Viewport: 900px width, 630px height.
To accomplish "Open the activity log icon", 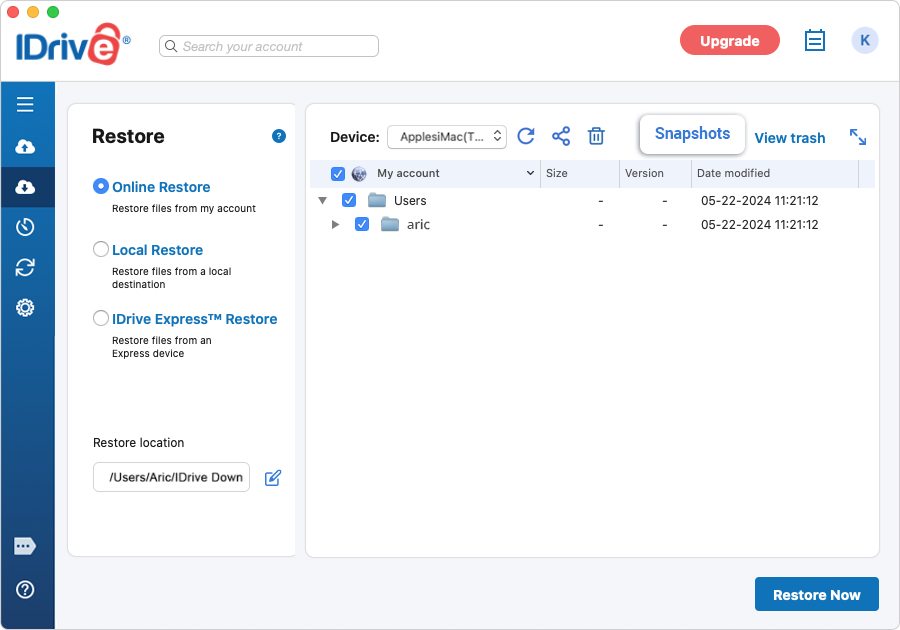I will pyautogui.click(x=814, y=41).
